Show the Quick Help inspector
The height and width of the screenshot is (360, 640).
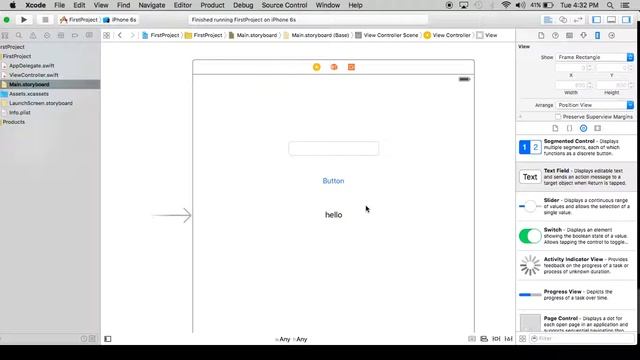point(555,36)
